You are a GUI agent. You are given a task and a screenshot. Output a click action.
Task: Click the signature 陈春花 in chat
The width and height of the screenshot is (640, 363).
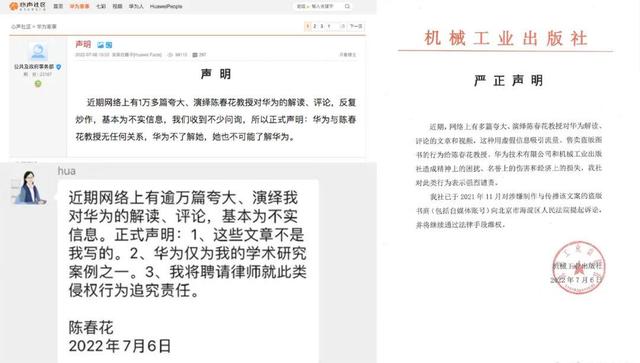pyautogui.click(x=91, y=327)
